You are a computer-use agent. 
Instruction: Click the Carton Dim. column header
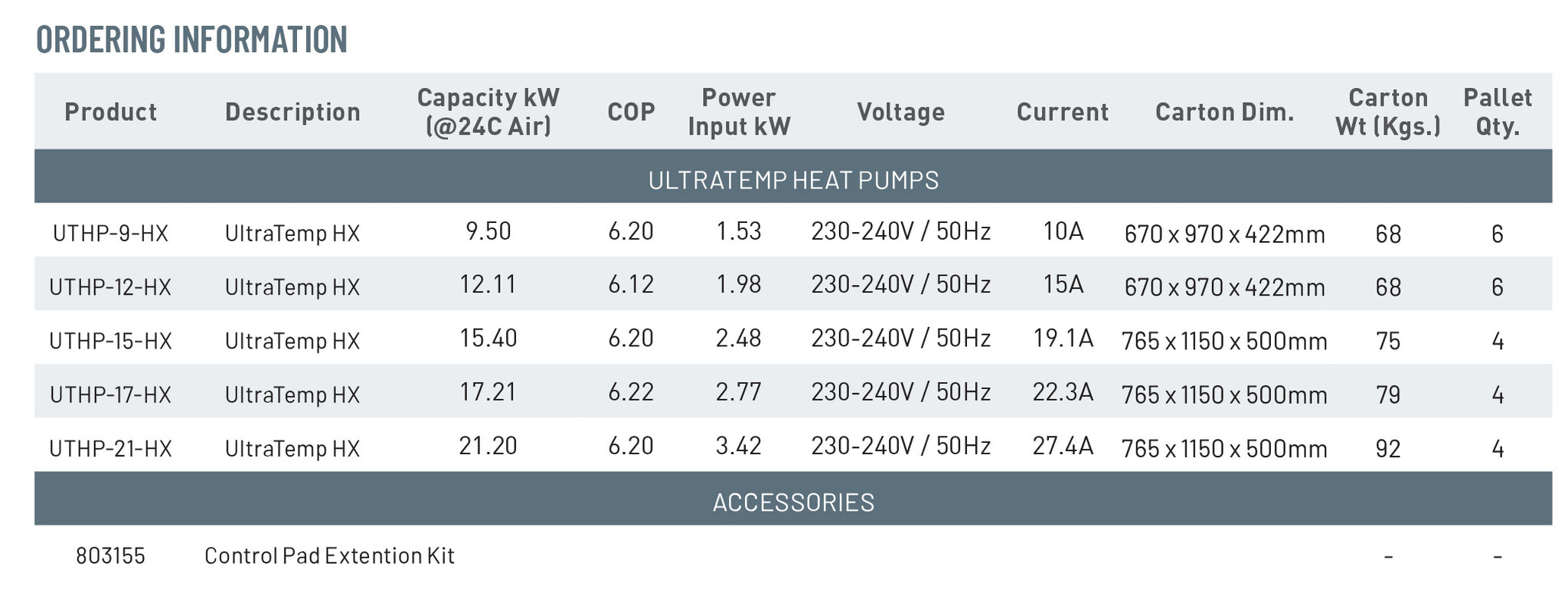[1224, 112]
